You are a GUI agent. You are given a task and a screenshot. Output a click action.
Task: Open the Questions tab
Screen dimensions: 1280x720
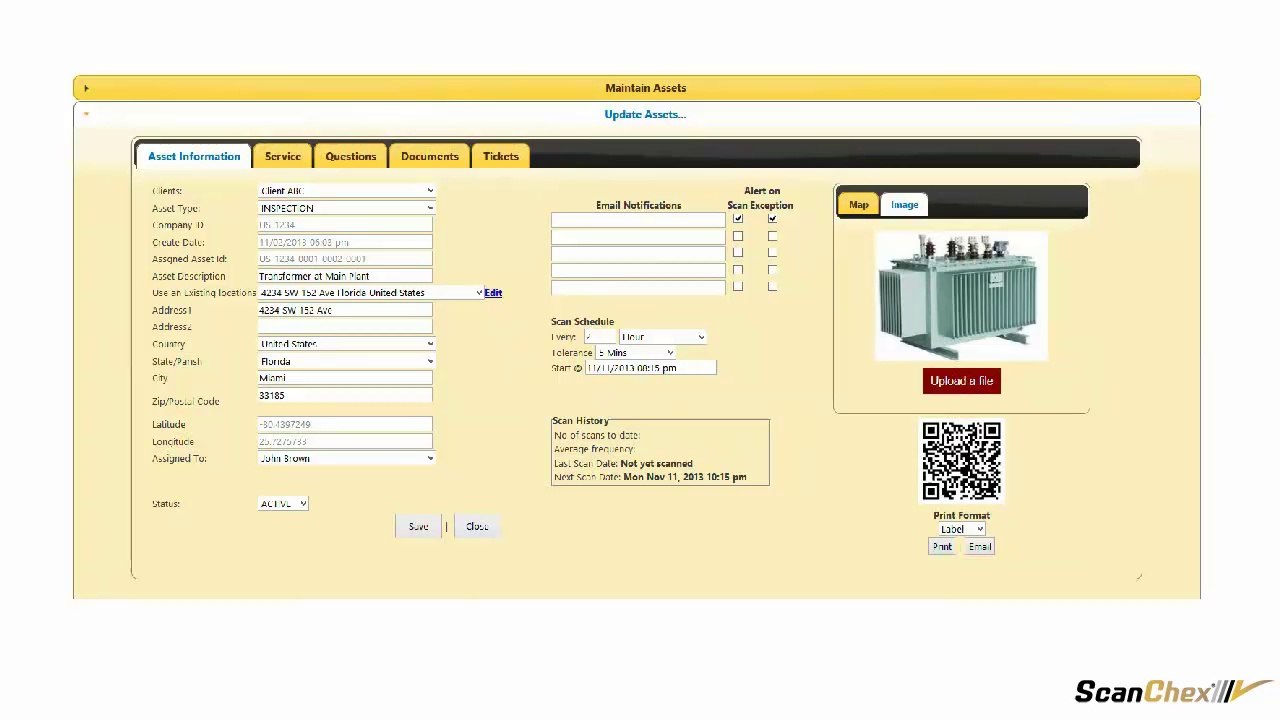pyautogui.click(x=351, y=156)
